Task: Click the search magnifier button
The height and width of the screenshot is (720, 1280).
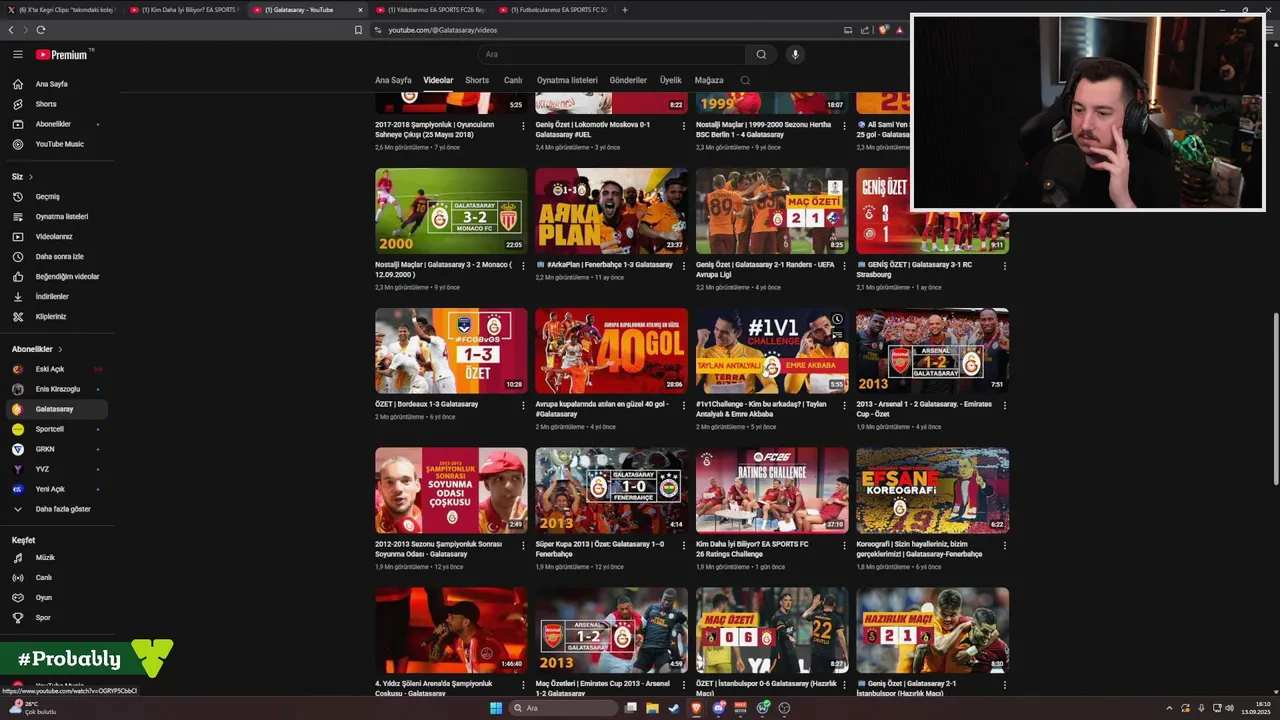Action: (761, 55)
